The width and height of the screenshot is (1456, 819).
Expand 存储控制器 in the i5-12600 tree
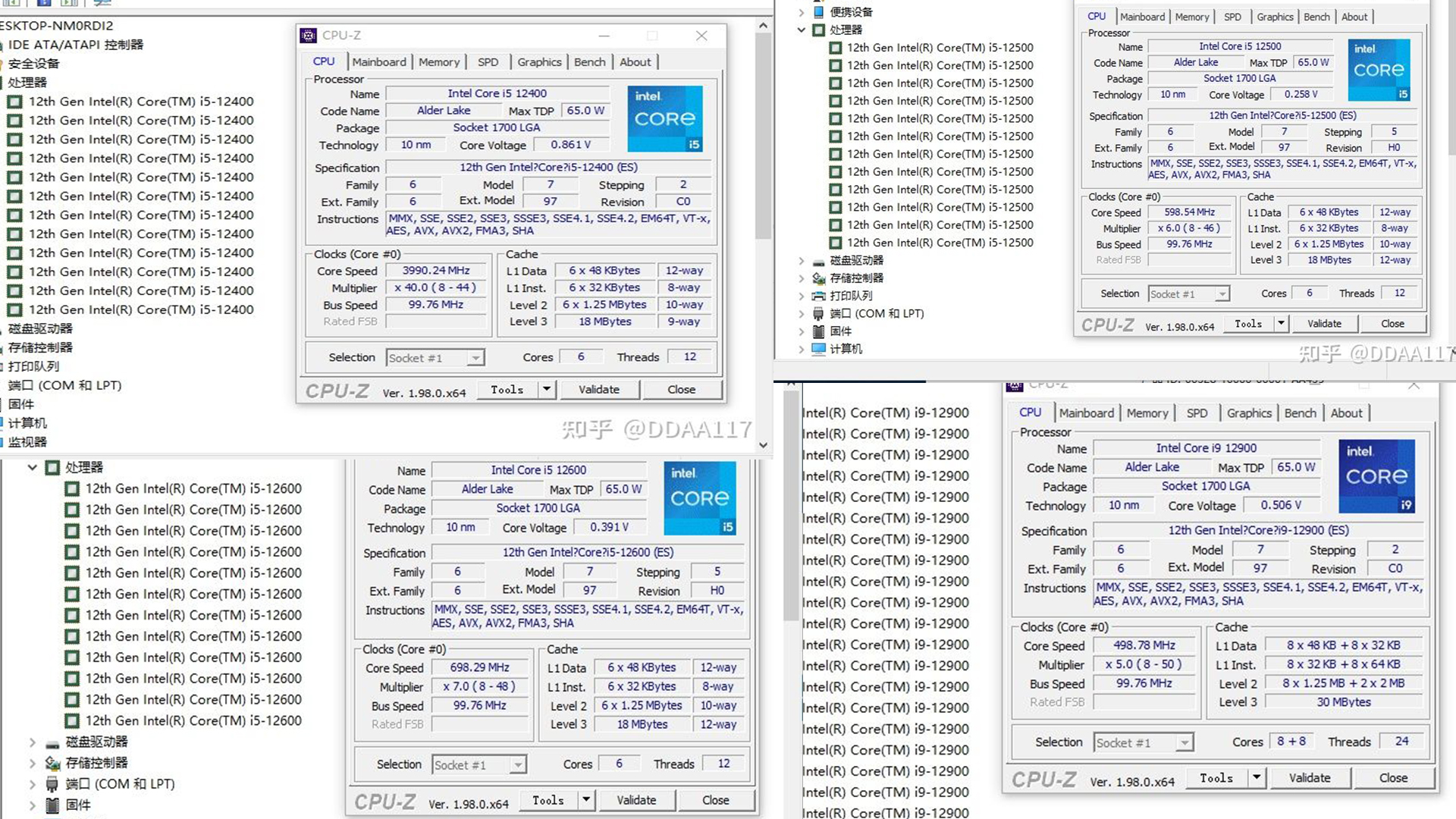pos(33,763)
